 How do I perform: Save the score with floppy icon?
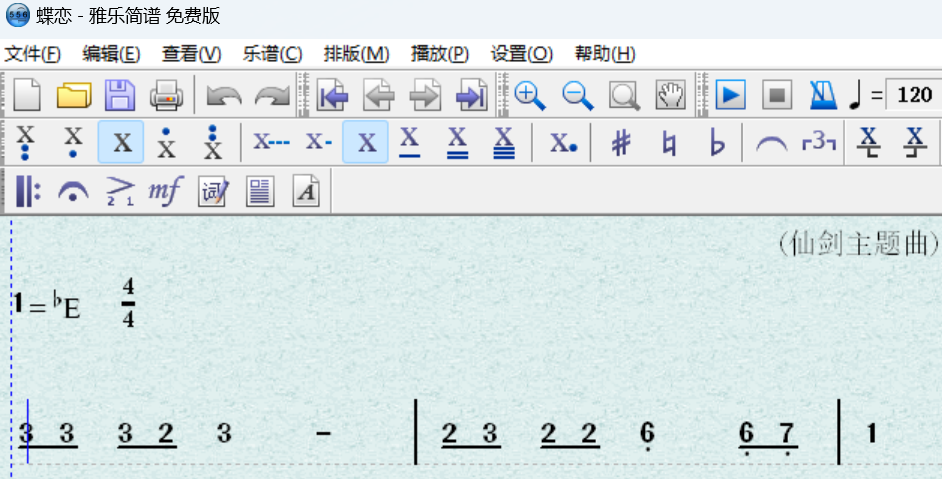(x=120, y=94)
